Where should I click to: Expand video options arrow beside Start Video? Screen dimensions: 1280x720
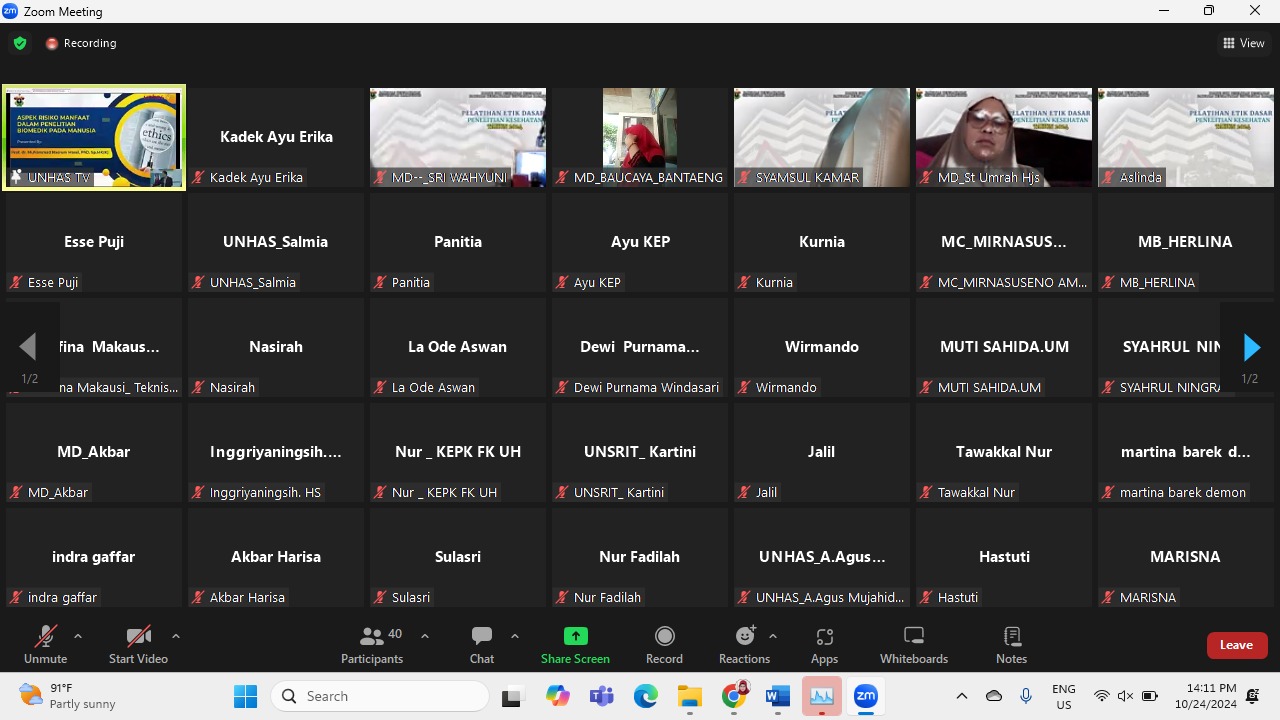pyautogui.click(x=176, y=636)
